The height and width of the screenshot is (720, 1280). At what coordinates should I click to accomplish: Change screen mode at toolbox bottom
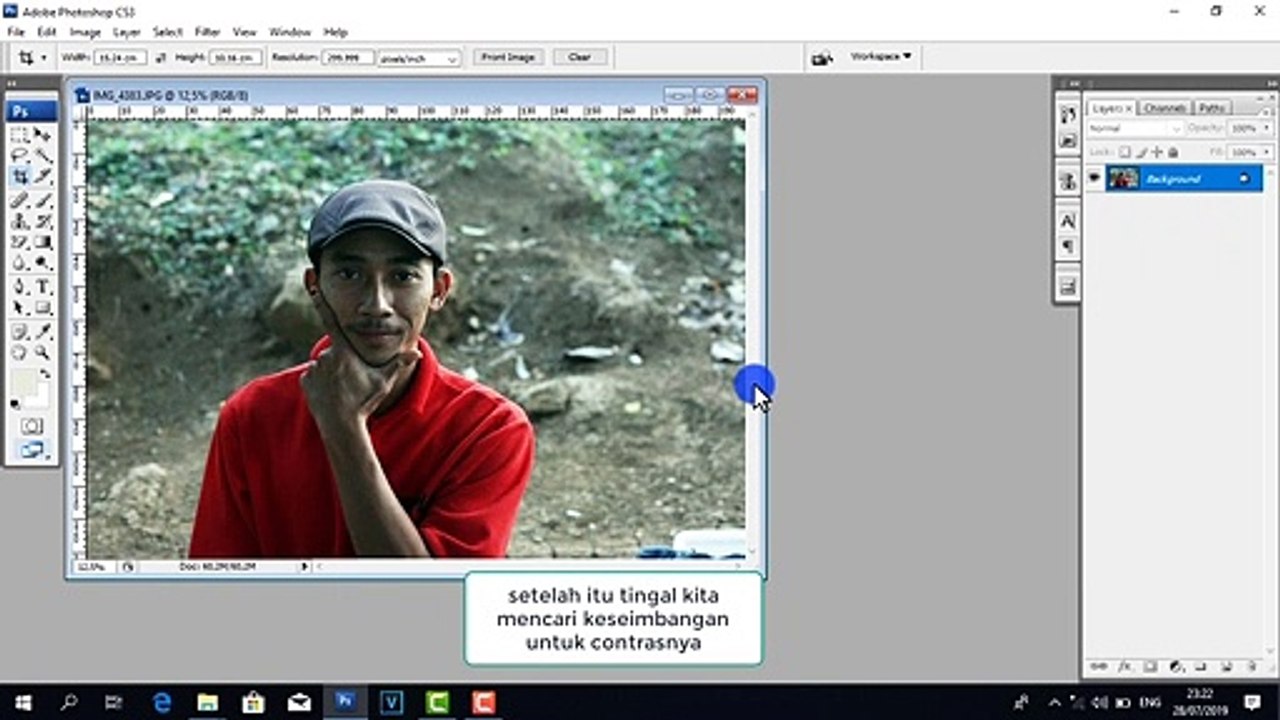32,450
